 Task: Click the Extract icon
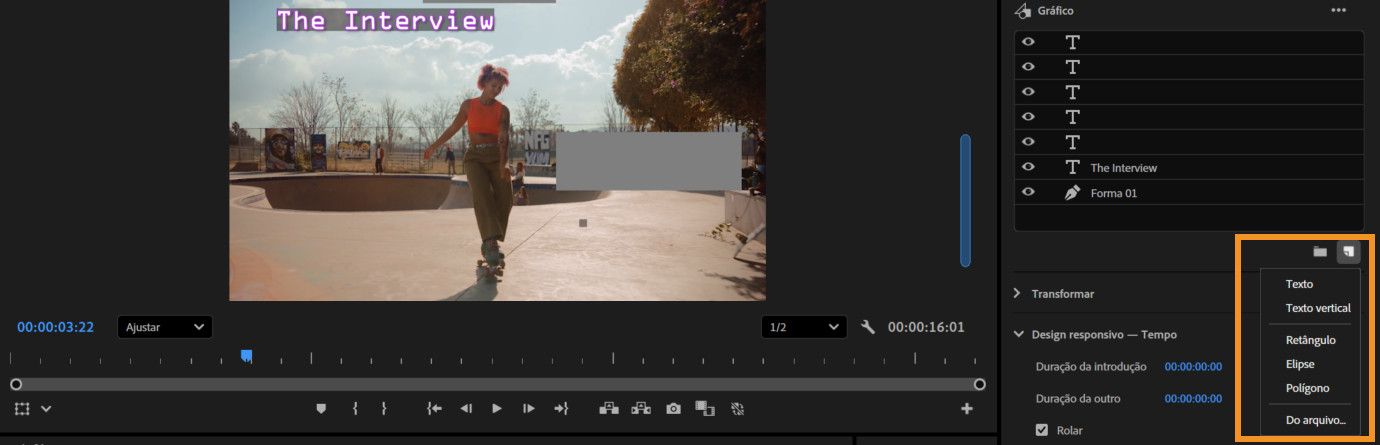[641, 408]
